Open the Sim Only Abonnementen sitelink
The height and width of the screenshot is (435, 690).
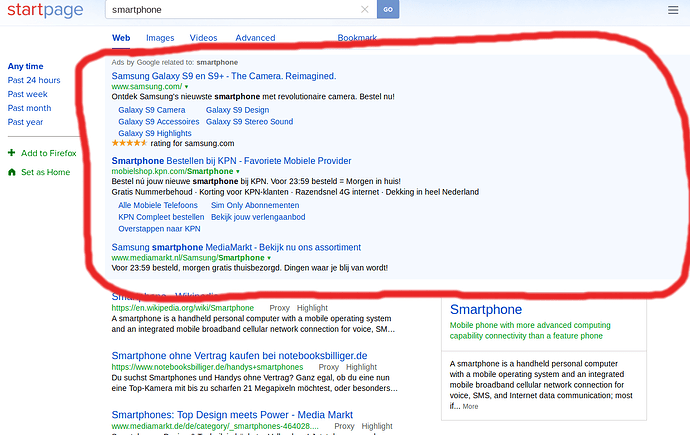pyautogui.click(x=255, y=205)
